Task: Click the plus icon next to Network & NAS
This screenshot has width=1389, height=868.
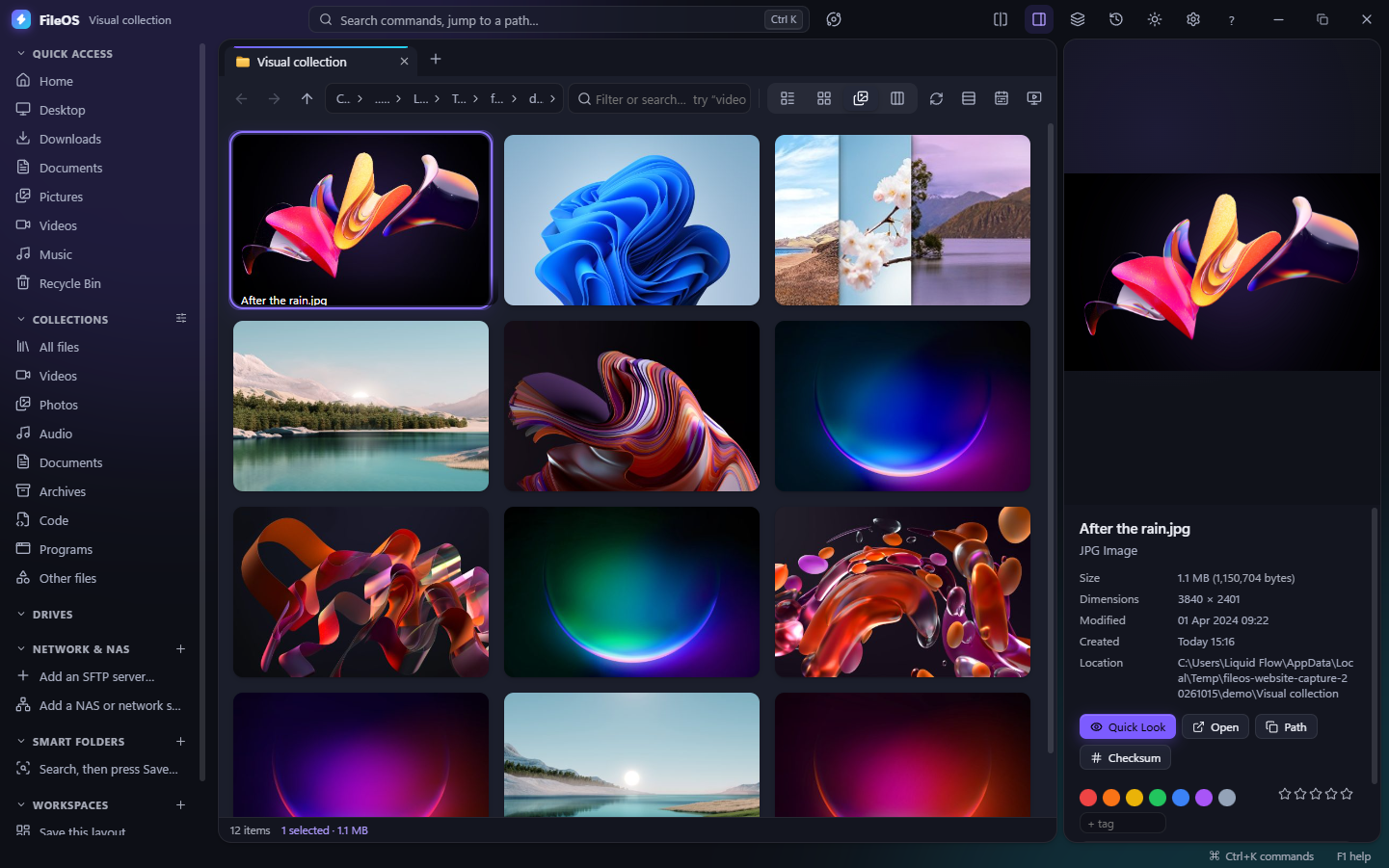Action: click(x=180, y=649)
